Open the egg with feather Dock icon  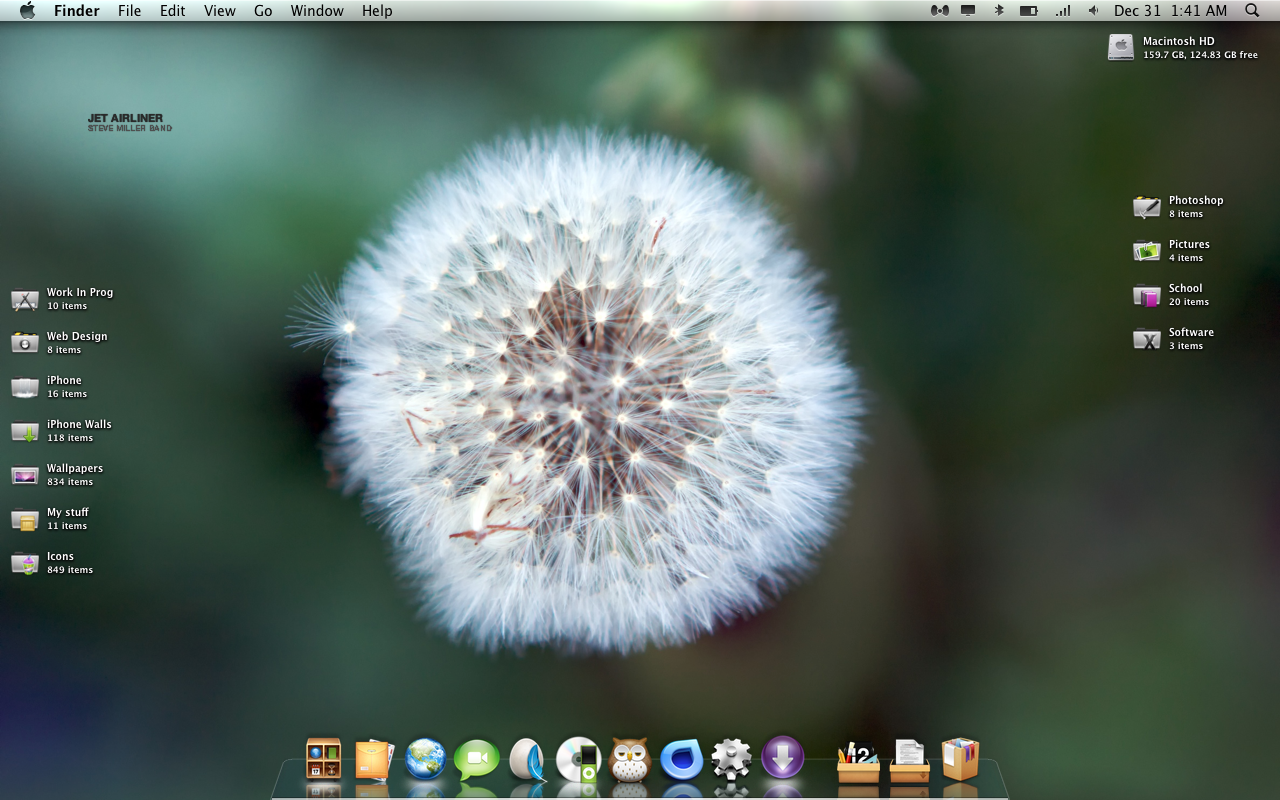(x=527, y=759)
